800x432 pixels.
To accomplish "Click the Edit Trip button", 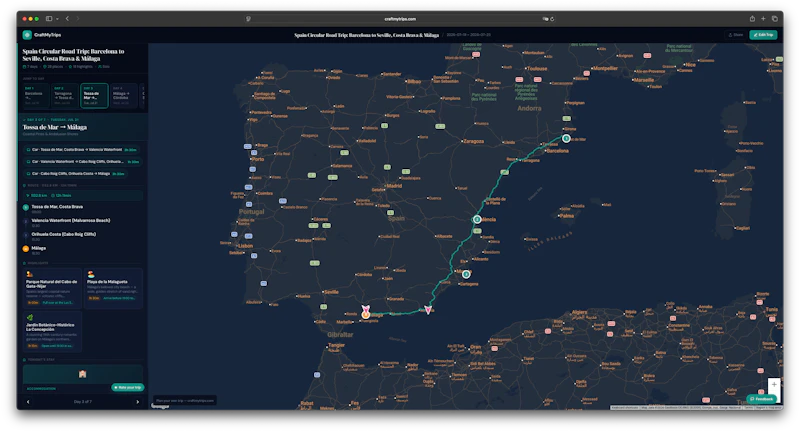I will 763,35.
